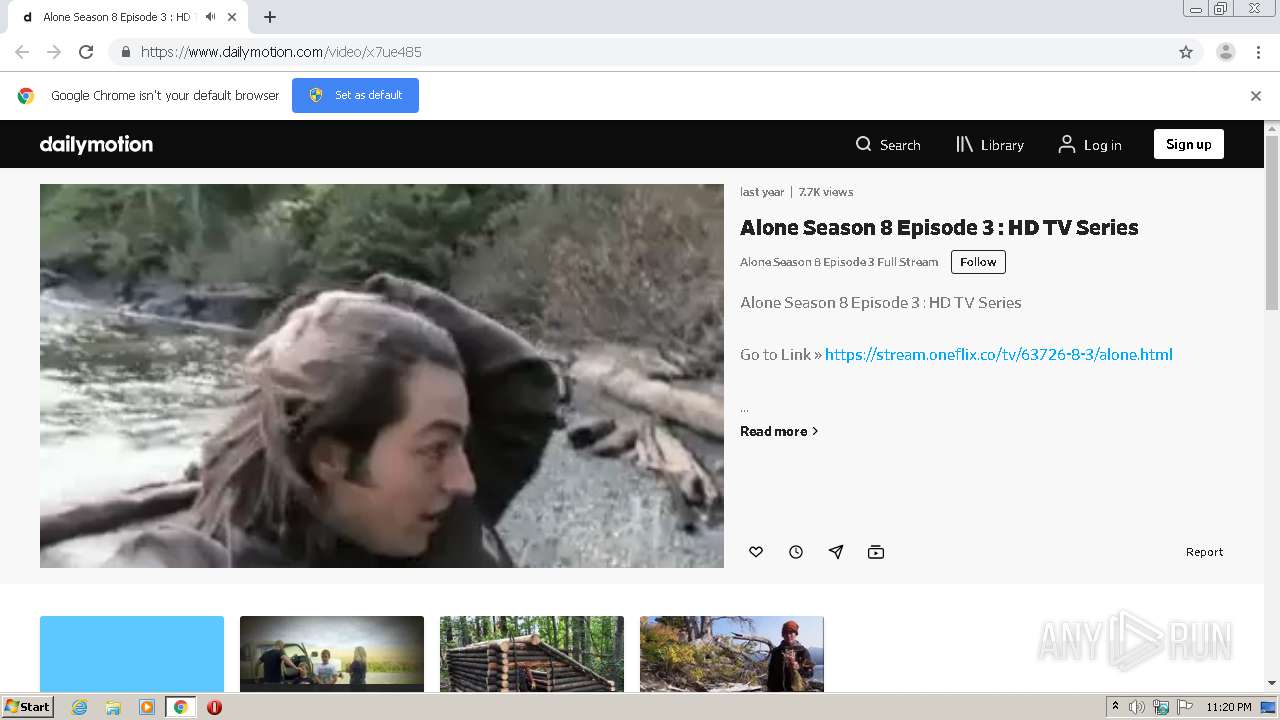Click the Set as default button

pos(355,95)
